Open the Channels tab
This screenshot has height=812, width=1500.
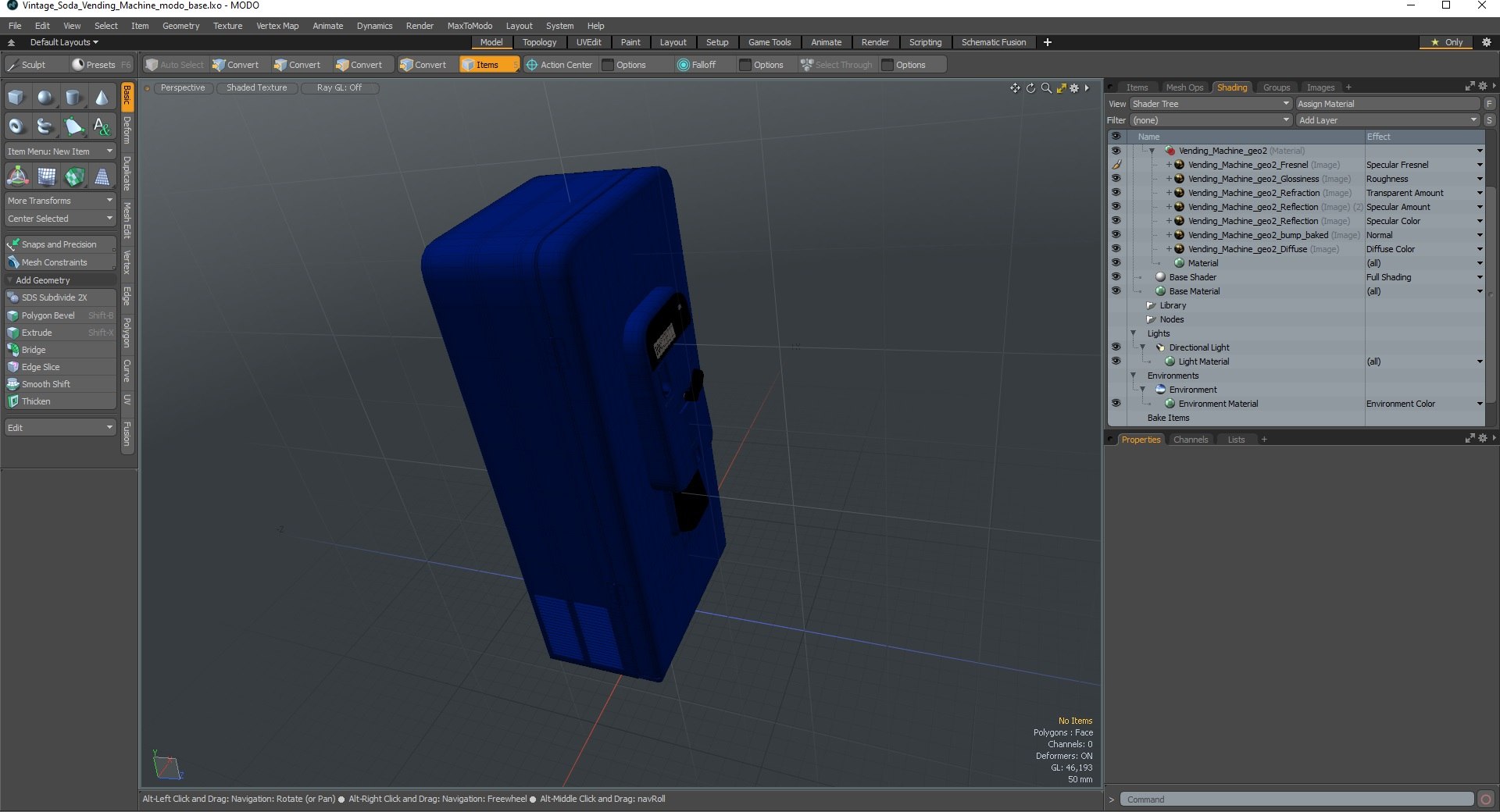[1191, 440]
